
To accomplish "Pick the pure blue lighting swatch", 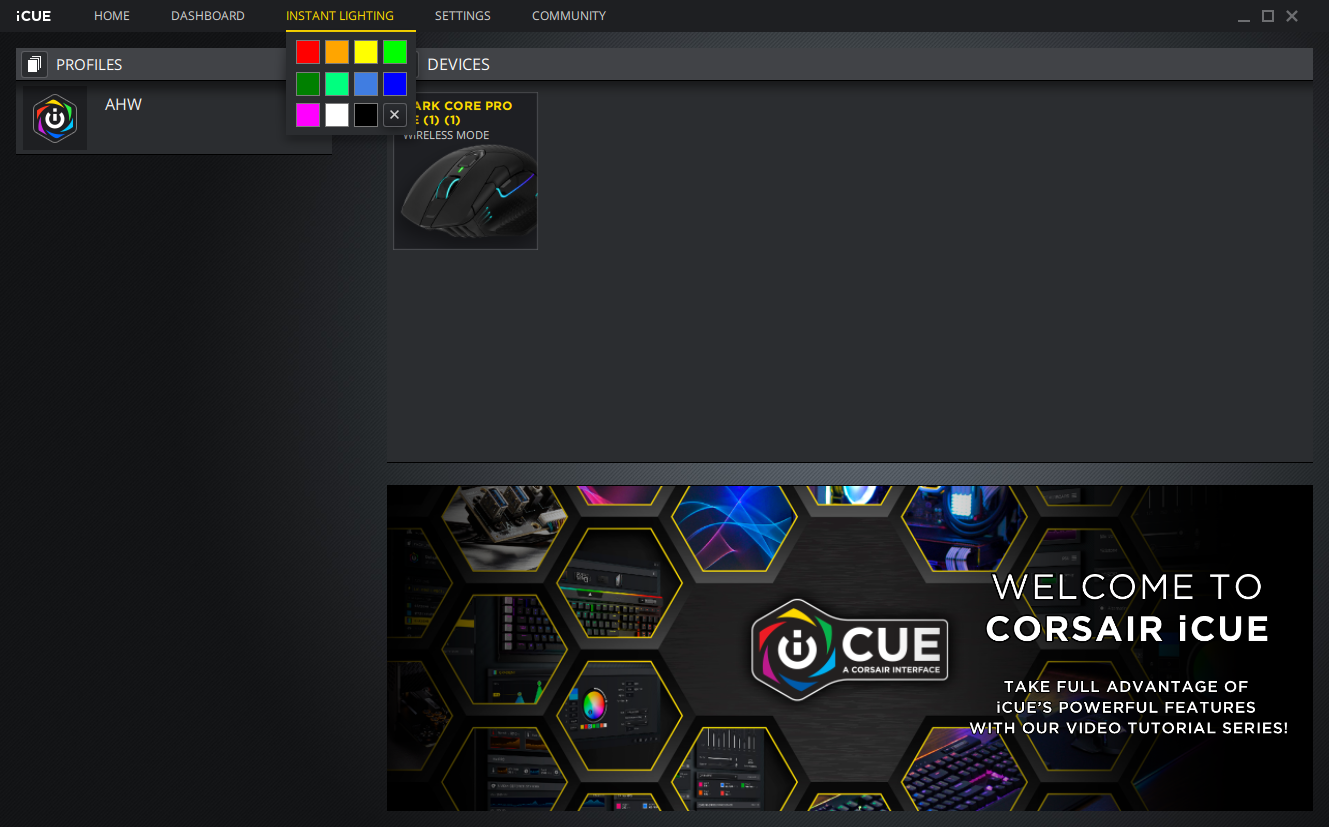I will click(395, 84).
